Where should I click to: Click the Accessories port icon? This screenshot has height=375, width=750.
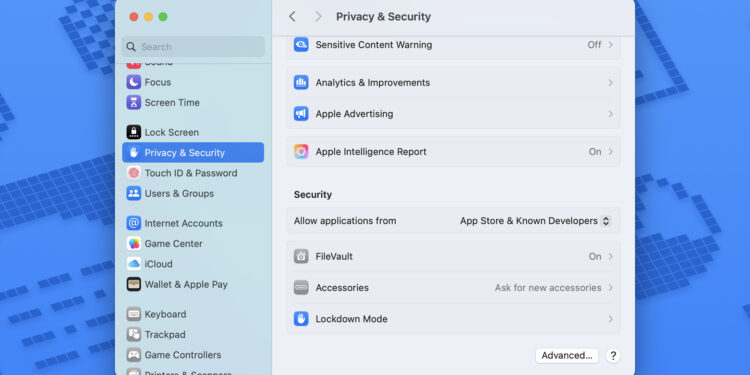(x=301, y=287)
